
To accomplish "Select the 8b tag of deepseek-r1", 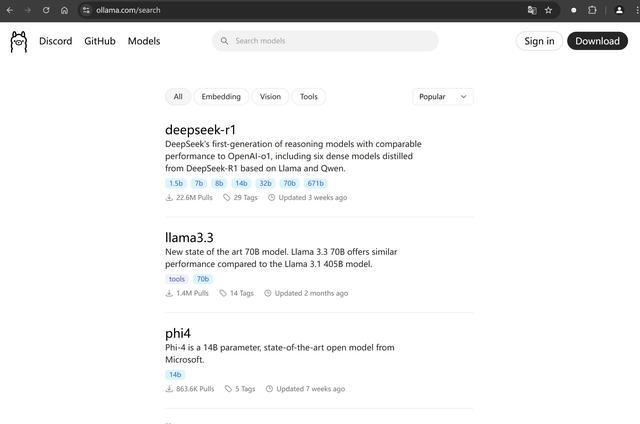I will click(219, 184).
